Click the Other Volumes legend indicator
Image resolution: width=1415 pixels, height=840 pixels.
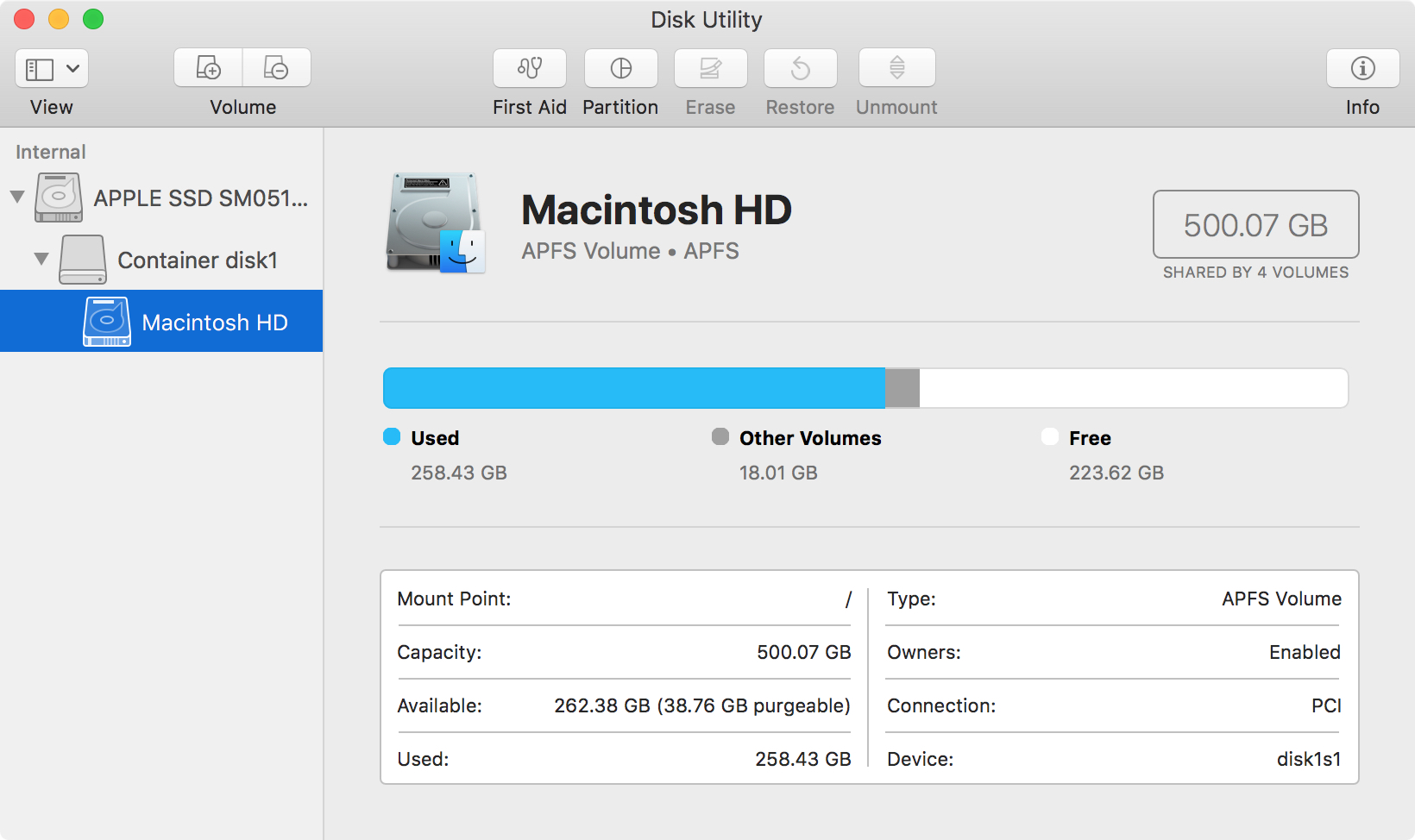[x=720, y=437]
